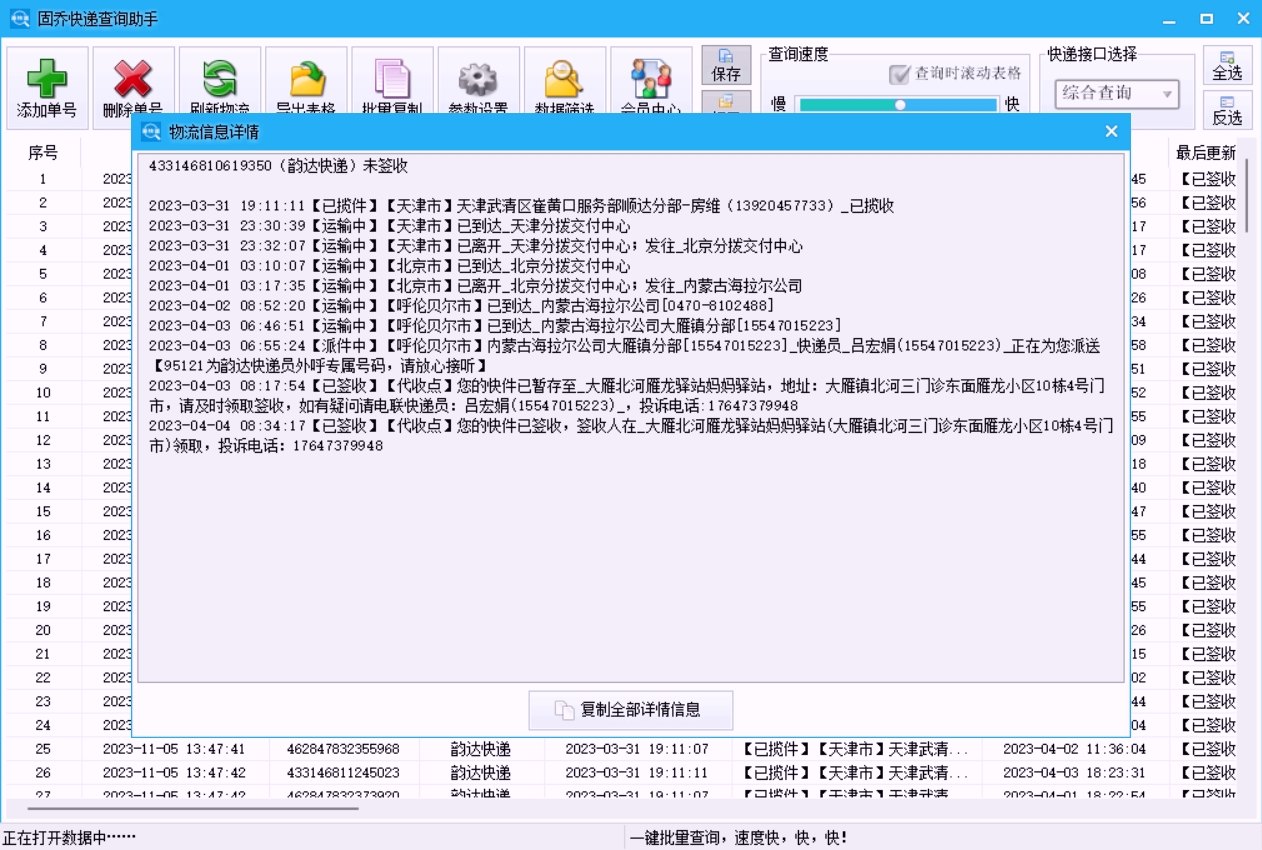Click the horizontal scrollbar at the bottom
1262x850 pixels.
tap(192, 808)
